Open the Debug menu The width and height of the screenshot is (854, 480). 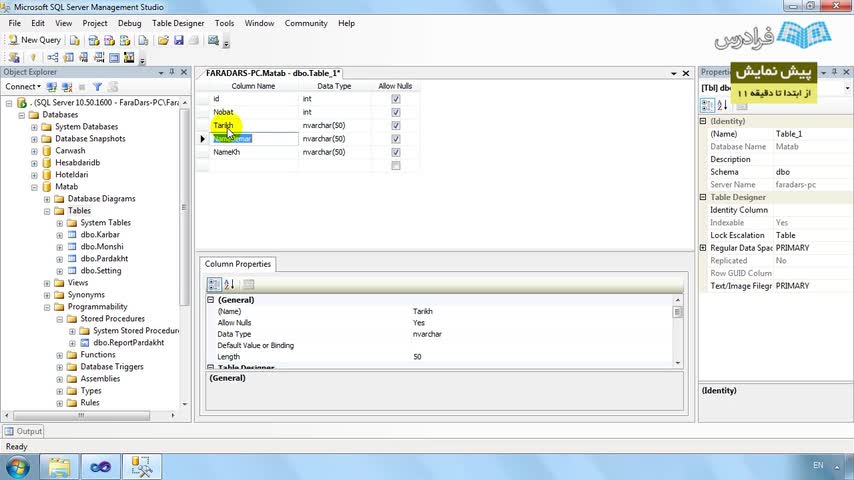(x=130, y=23)
